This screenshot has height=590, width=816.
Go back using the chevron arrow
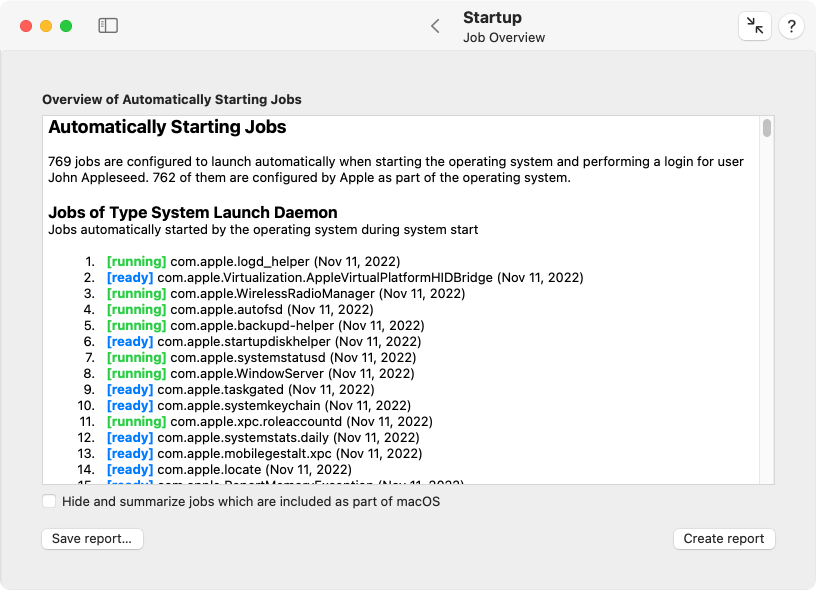pyautogui.click(x=436, y=26)
